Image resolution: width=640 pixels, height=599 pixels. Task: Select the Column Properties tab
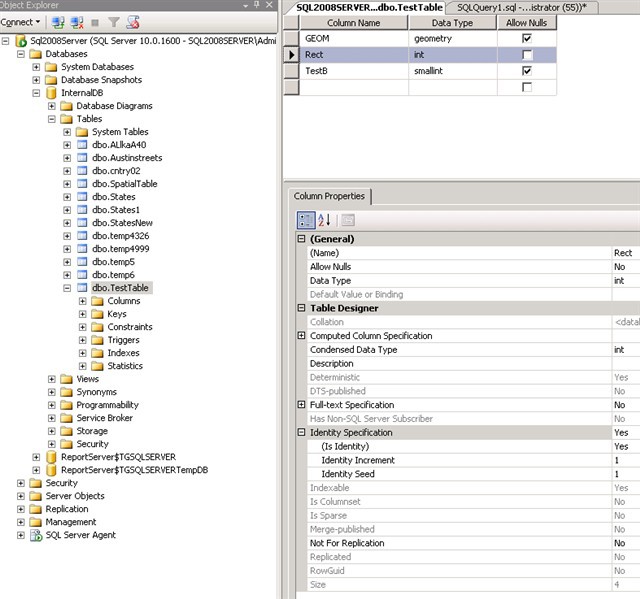tap(330, 196)
